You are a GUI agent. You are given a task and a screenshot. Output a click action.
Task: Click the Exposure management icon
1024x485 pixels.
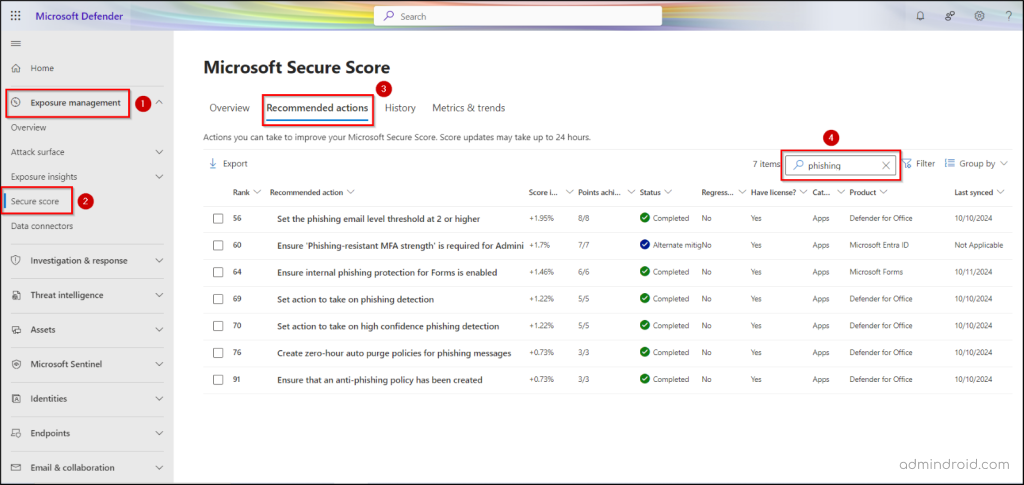(17, 102)
